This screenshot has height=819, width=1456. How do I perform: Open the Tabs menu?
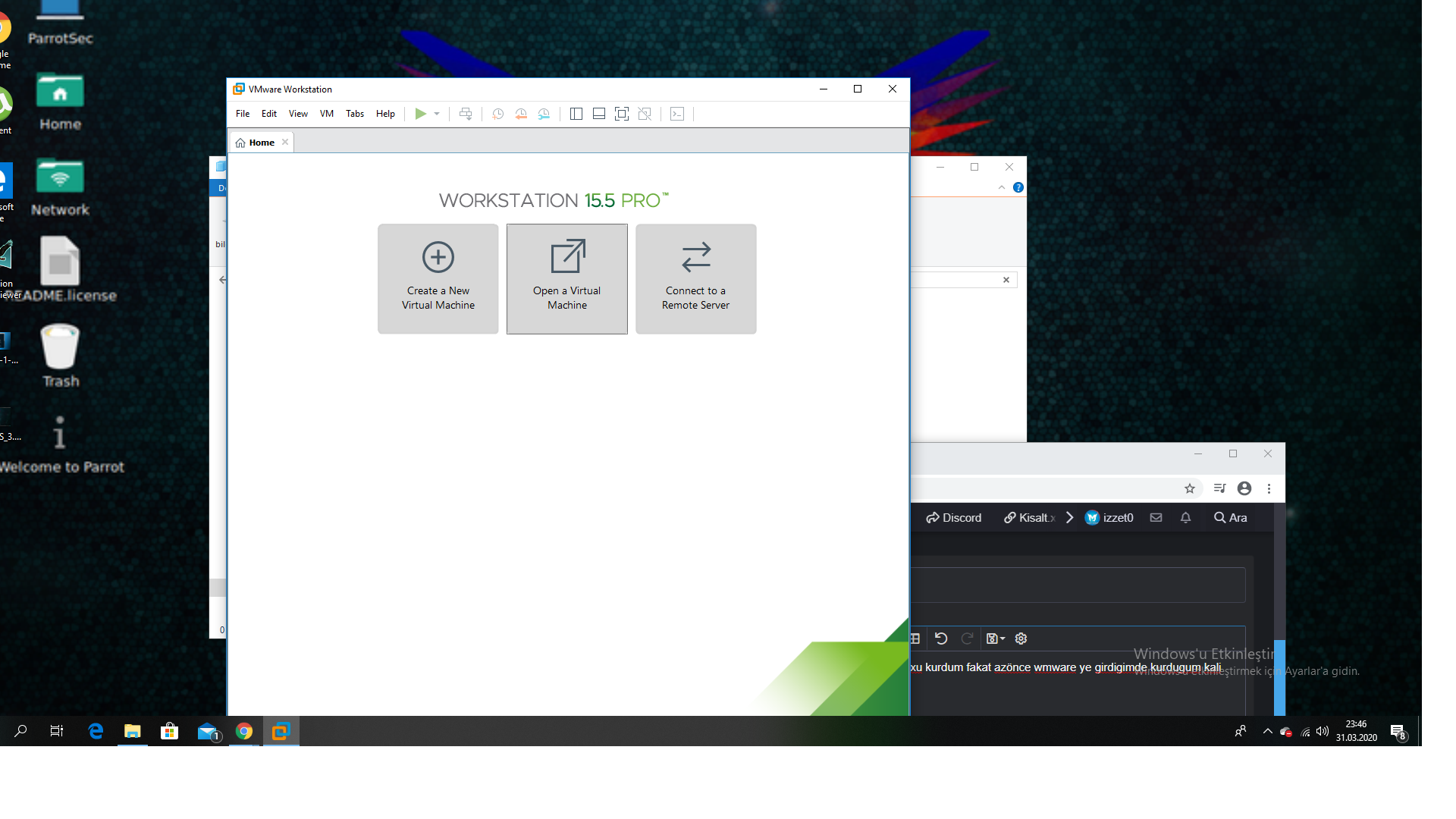point(355,114)
